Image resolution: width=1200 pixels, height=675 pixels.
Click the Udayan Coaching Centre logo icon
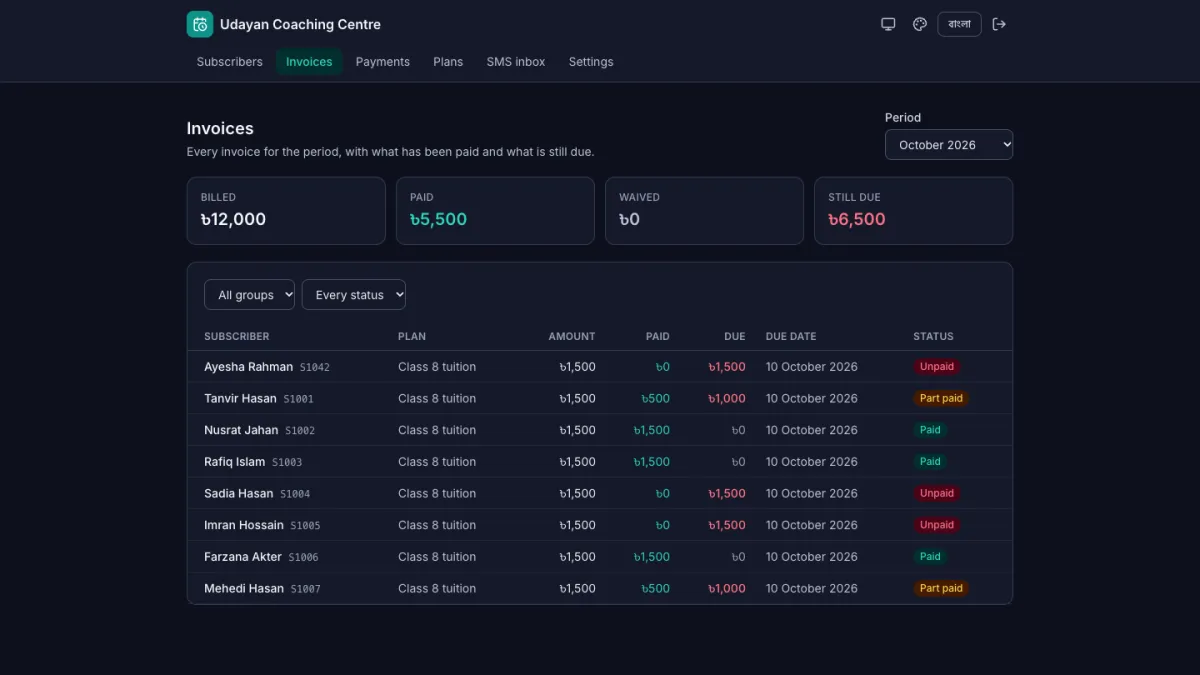click(200, 24)
